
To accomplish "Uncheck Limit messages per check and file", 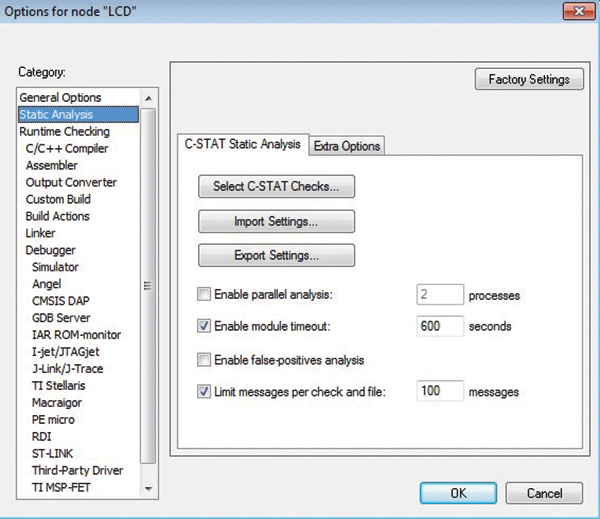I will (x=205, y=391).
